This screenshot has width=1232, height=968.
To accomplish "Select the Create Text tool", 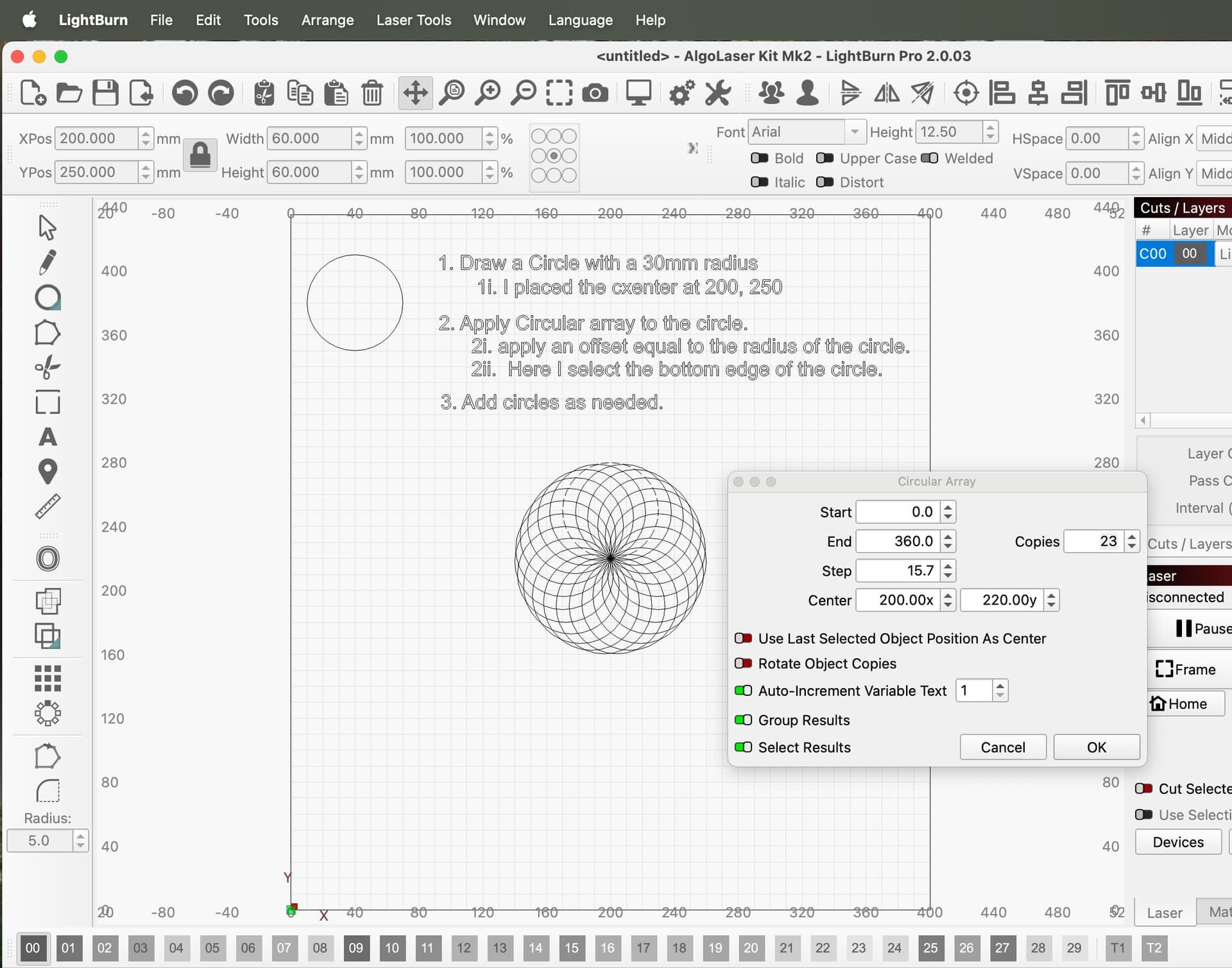I will 47,437.
